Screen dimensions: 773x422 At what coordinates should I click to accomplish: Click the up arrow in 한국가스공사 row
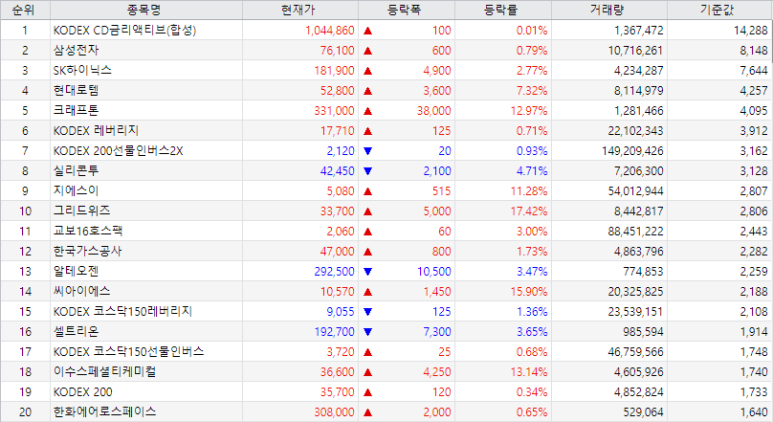tap(368, 252)
